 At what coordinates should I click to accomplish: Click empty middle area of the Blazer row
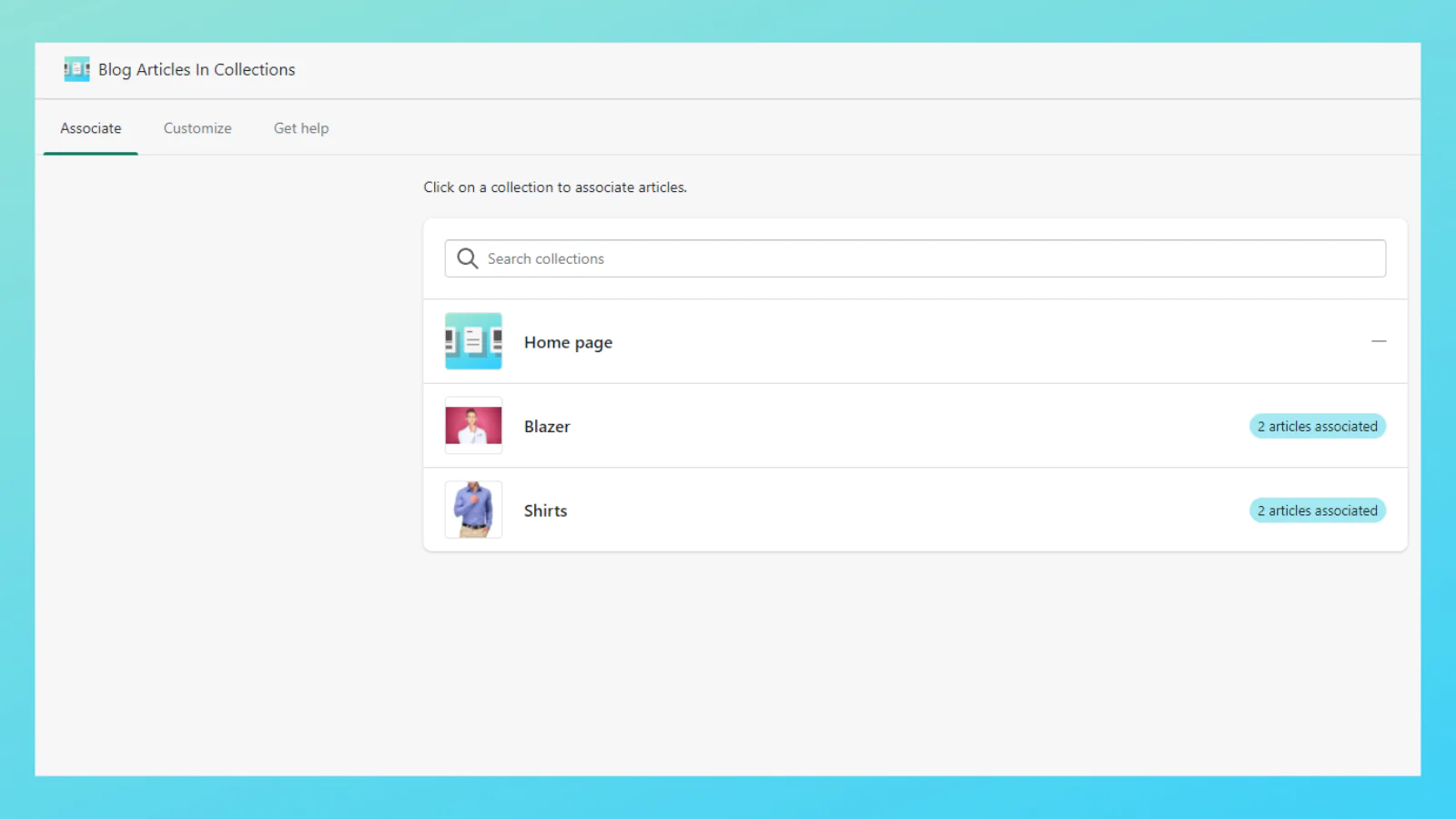tap(910, 426)
